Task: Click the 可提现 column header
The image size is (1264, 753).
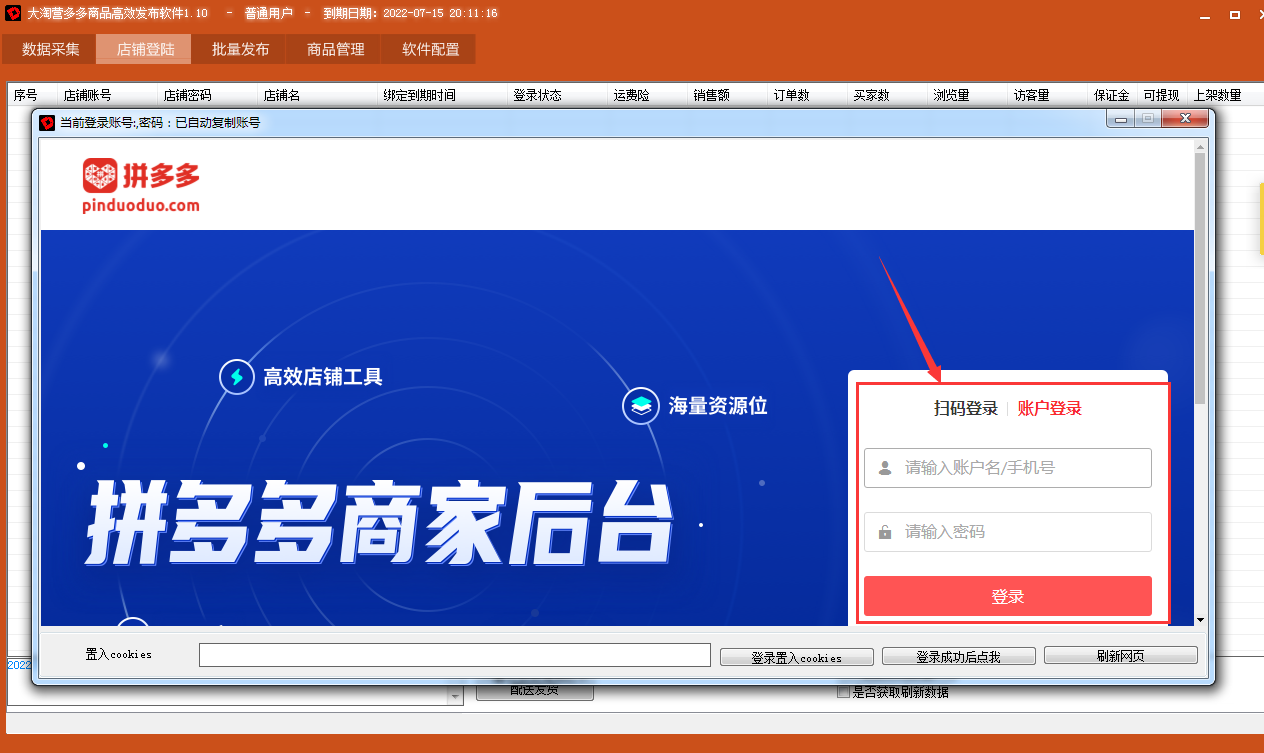Action: click(x=1162, y=95)
